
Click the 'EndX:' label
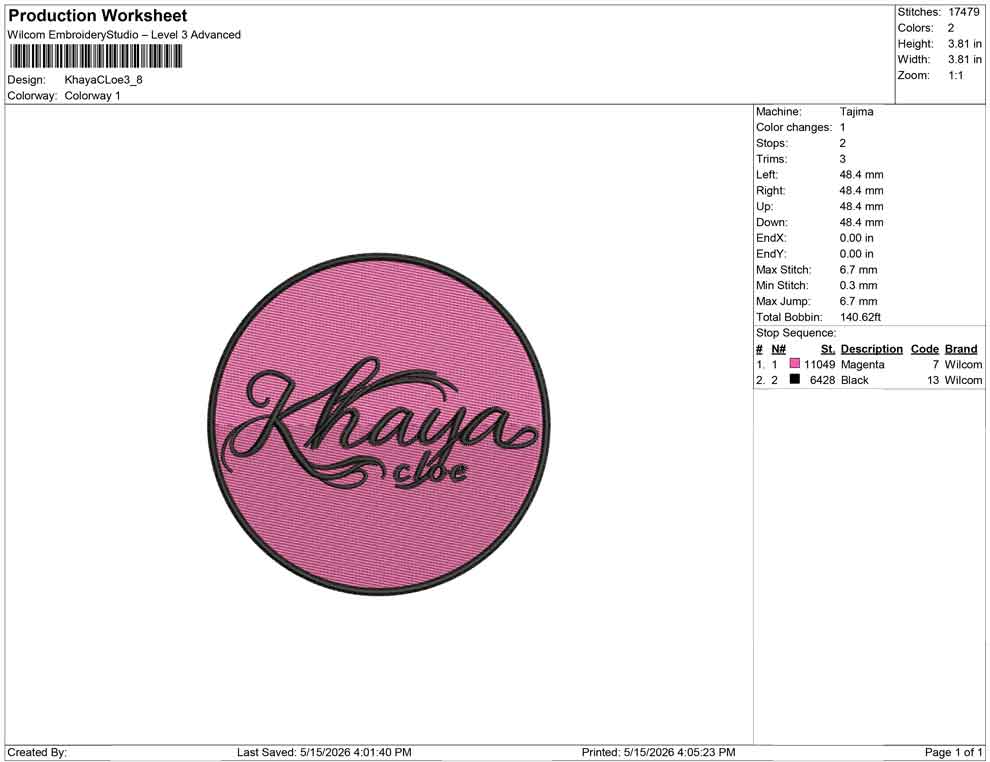click(x=771, y=238)
